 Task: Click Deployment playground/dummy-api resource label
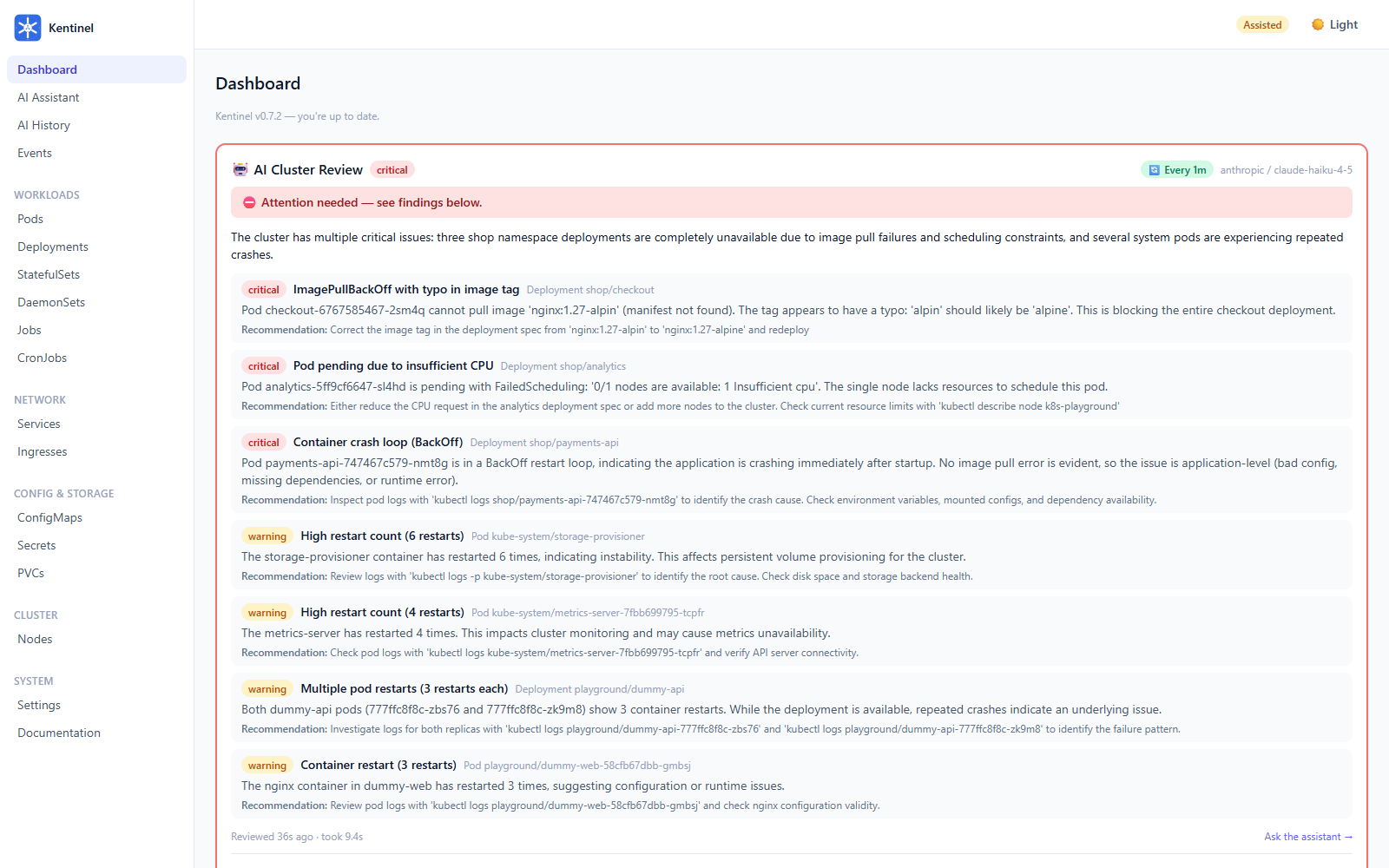click(x=600, y=689)
